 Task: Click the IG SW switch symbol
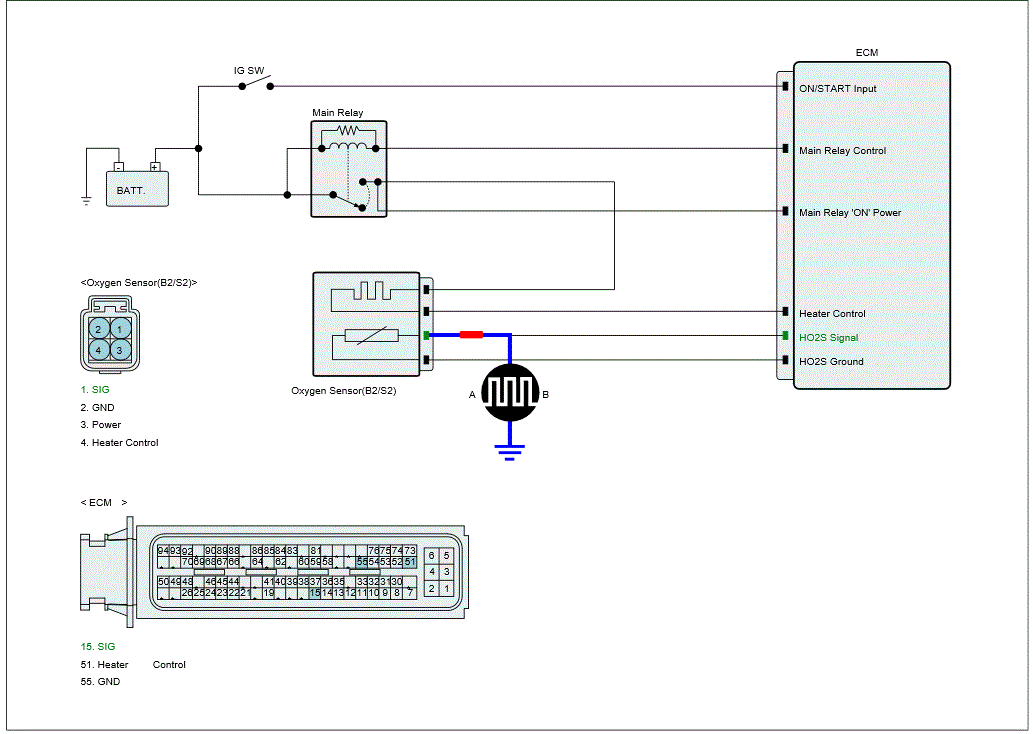(256, 83)
